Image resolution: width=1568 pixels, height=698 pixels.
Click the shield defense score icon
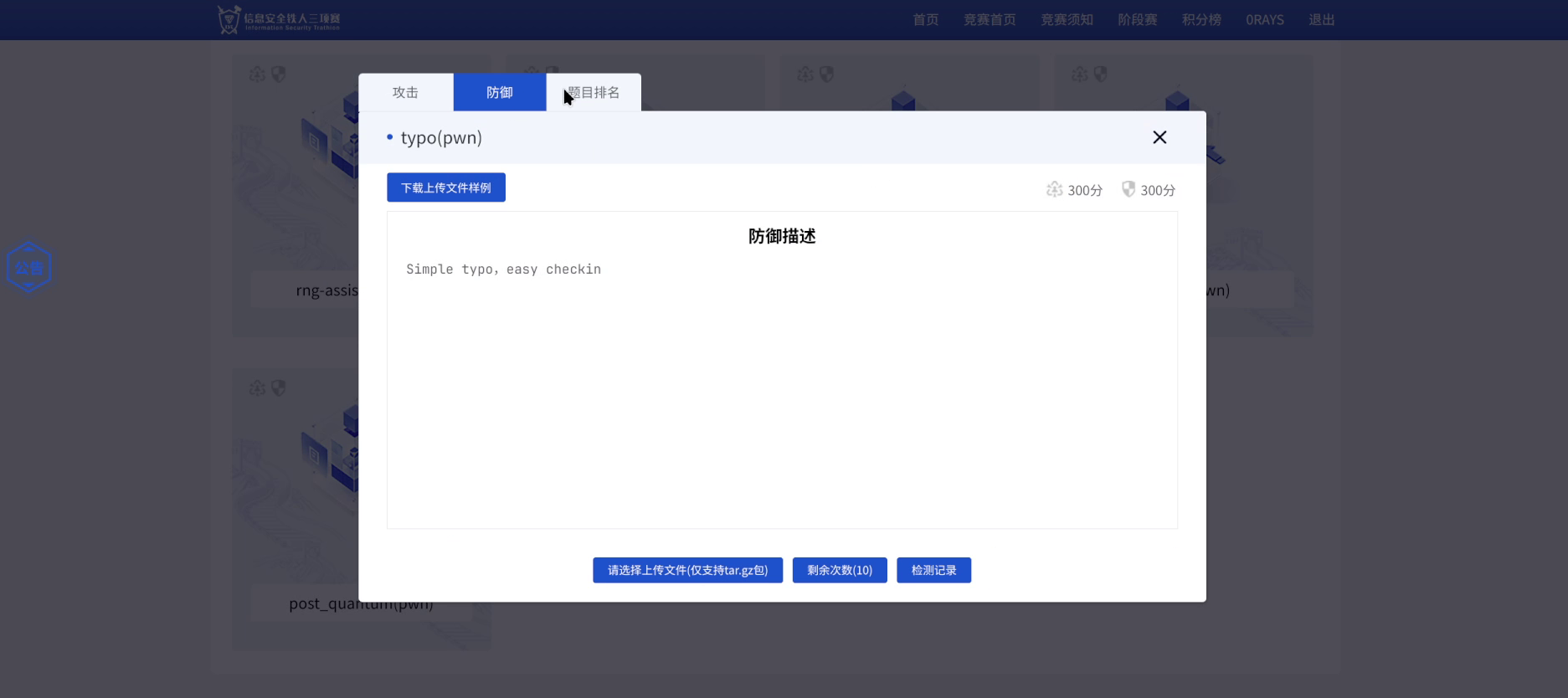1128,190
